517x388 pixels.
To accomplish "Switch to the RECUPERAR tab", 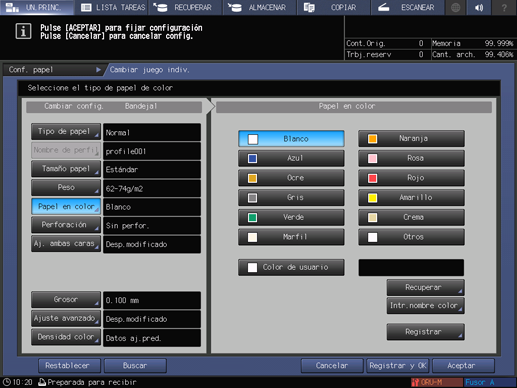I will [185, 7].
